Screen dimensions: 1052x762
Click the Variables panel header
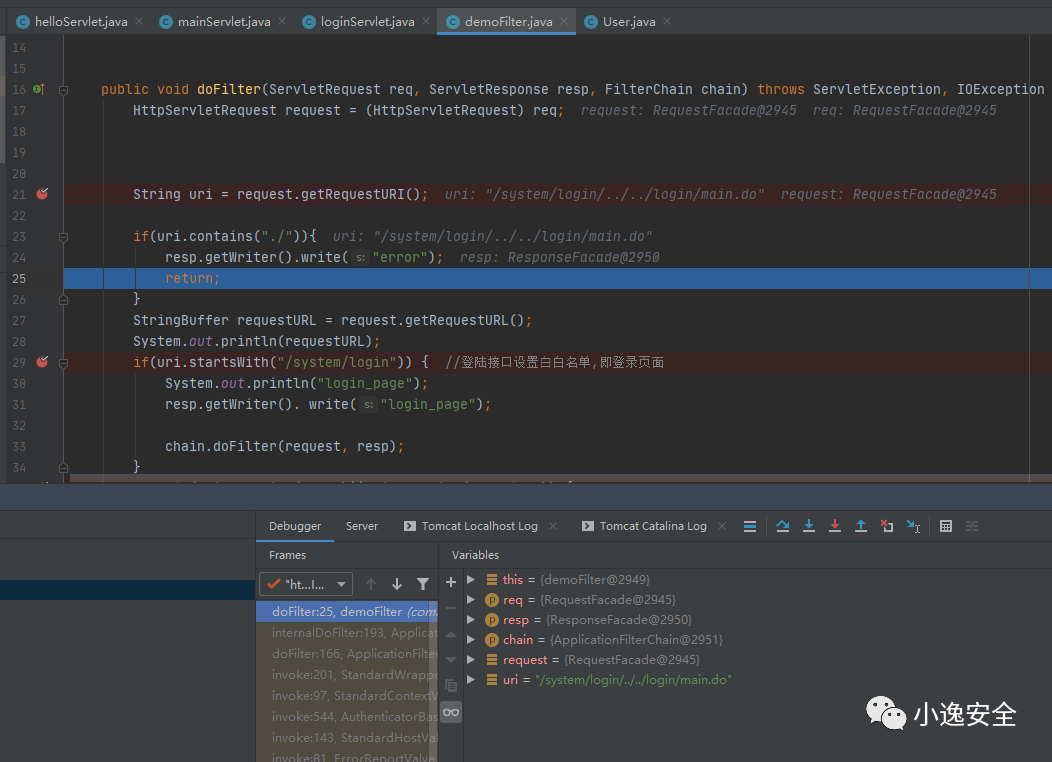[475, 555]
